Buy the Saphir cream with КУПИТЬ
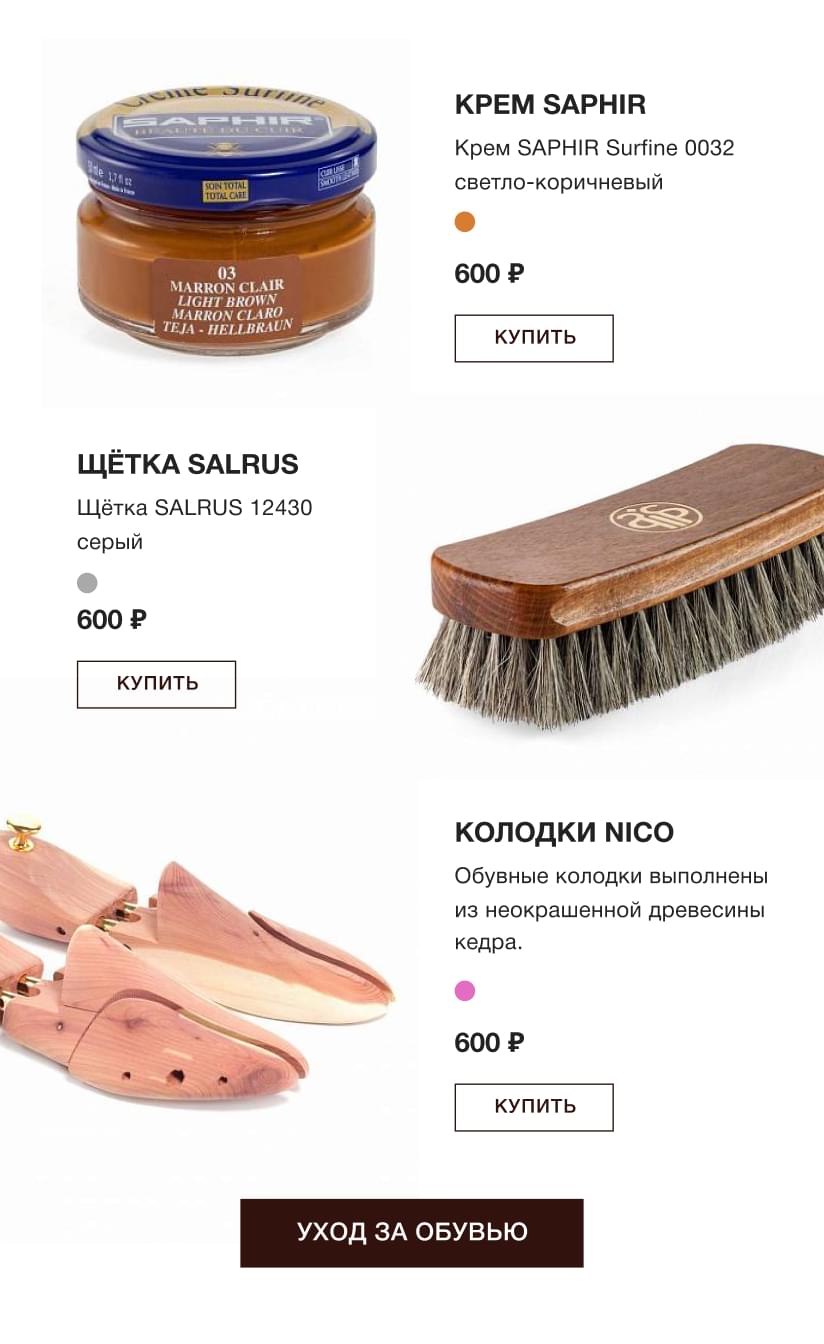The image size is (824, 1344). coord(534,338)
